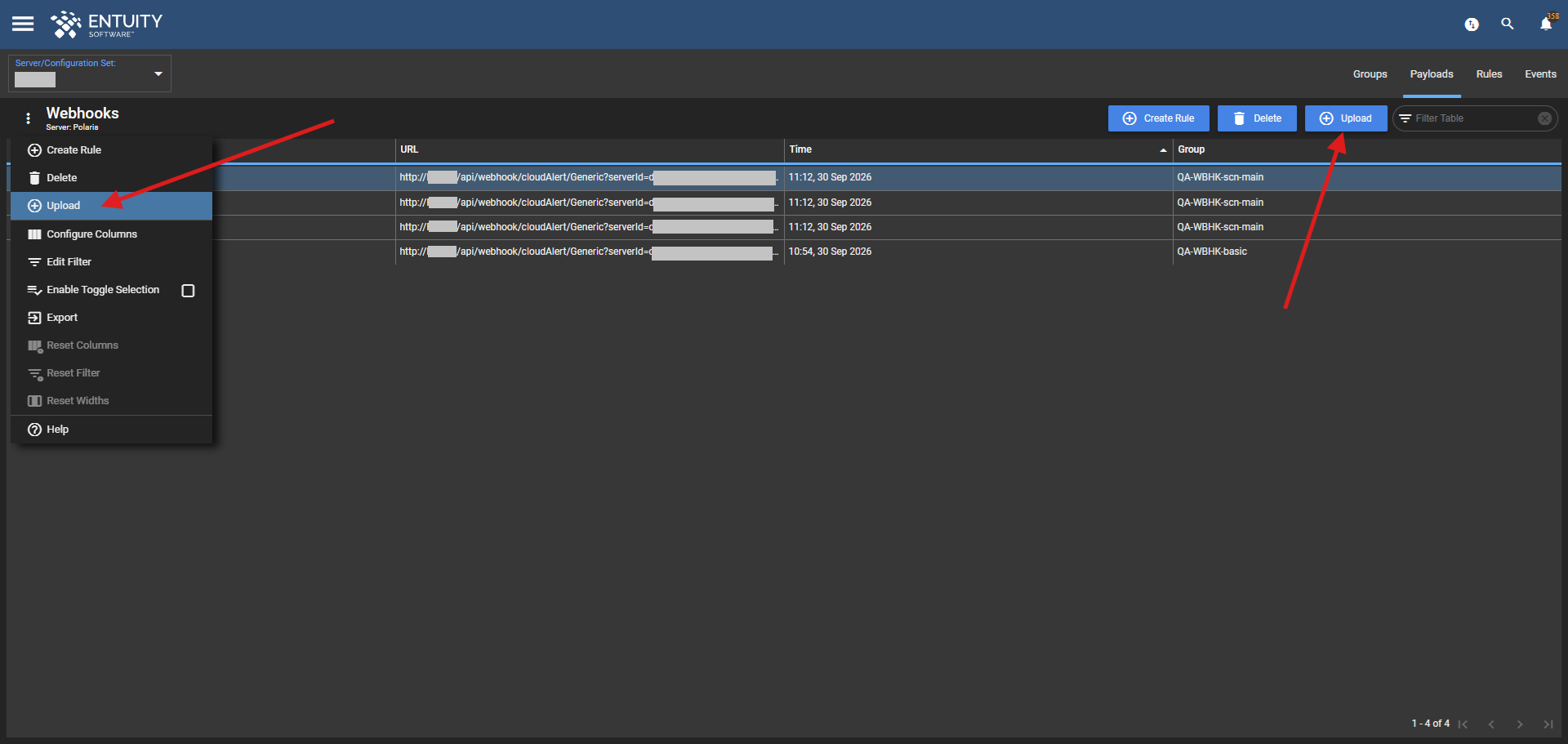Click the blue Create Rule toolbar button
The image size is (1568, 744).
[1158, 118]
